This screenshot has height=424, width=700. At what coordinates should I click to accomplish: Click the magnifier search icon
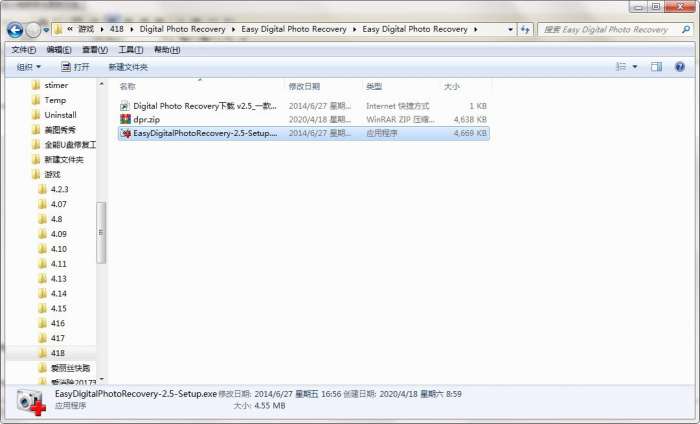[686, 29]
